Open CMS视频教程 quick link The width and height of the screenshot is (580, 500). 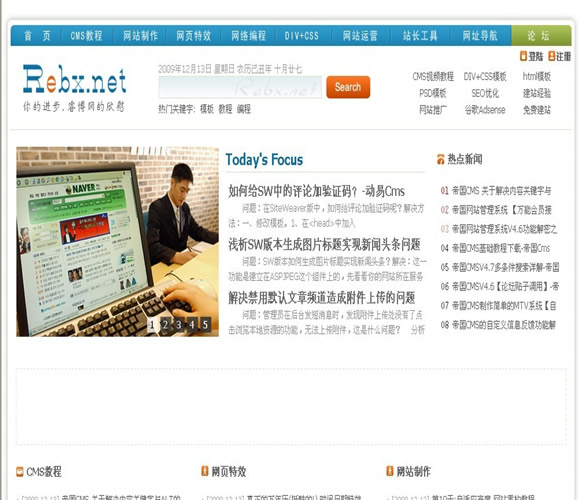433,77
